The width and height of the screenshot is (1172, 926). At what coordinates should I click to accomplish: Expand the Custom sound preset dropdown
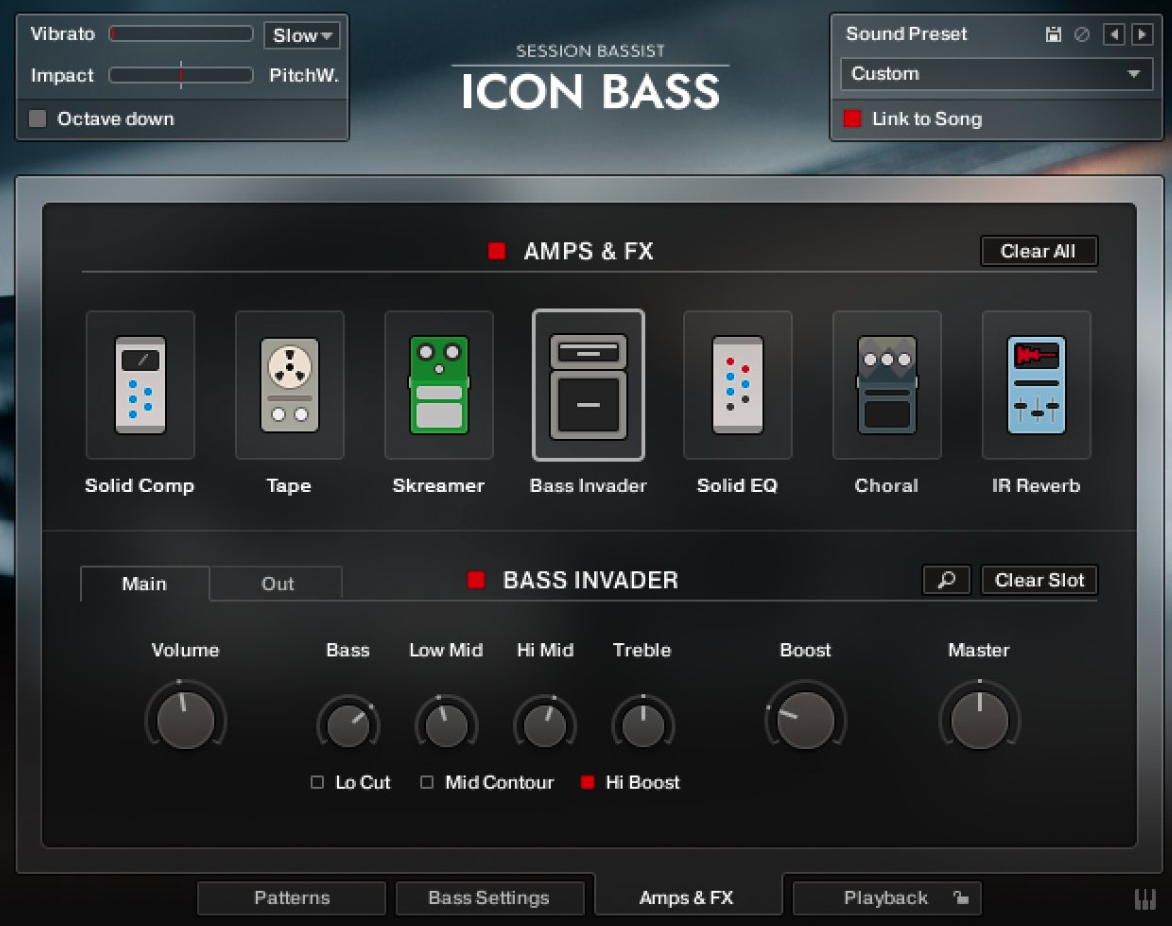pos(996,74)
